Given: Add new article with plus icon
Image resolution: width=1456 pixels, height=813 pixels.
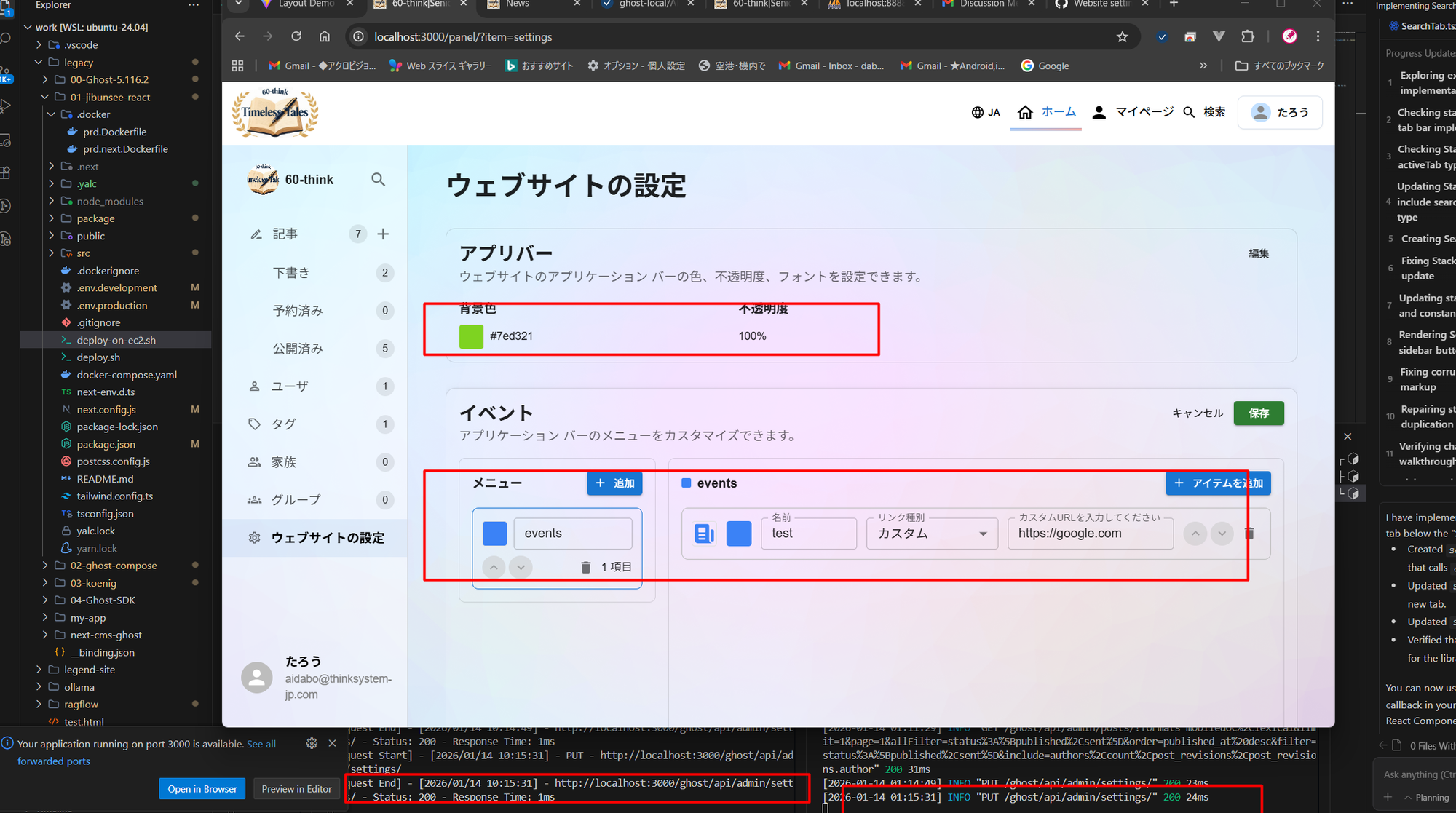Looking at the screenshot, I should [383, 234].
